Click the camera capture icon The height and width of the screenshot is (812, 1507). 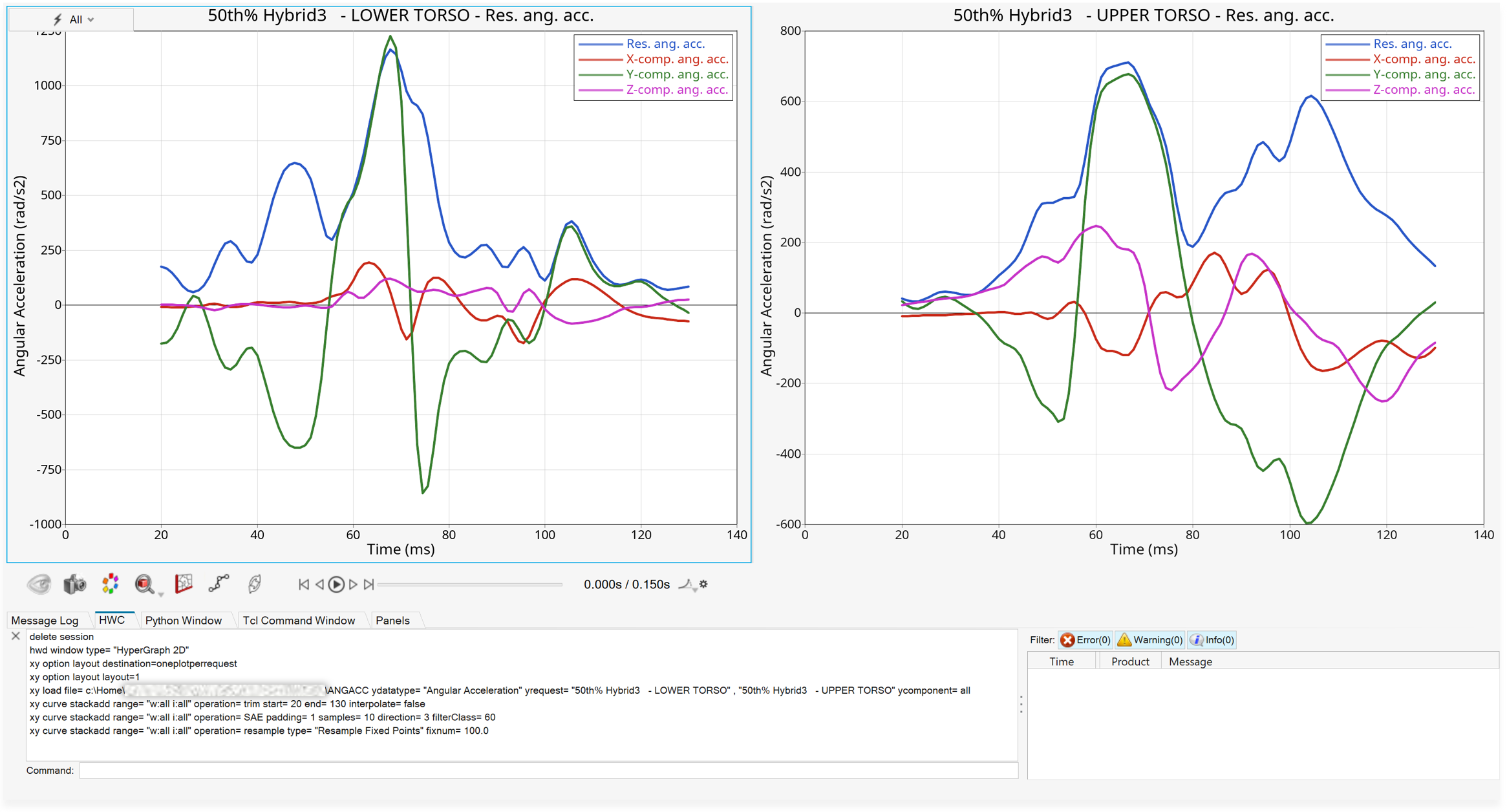74,584
